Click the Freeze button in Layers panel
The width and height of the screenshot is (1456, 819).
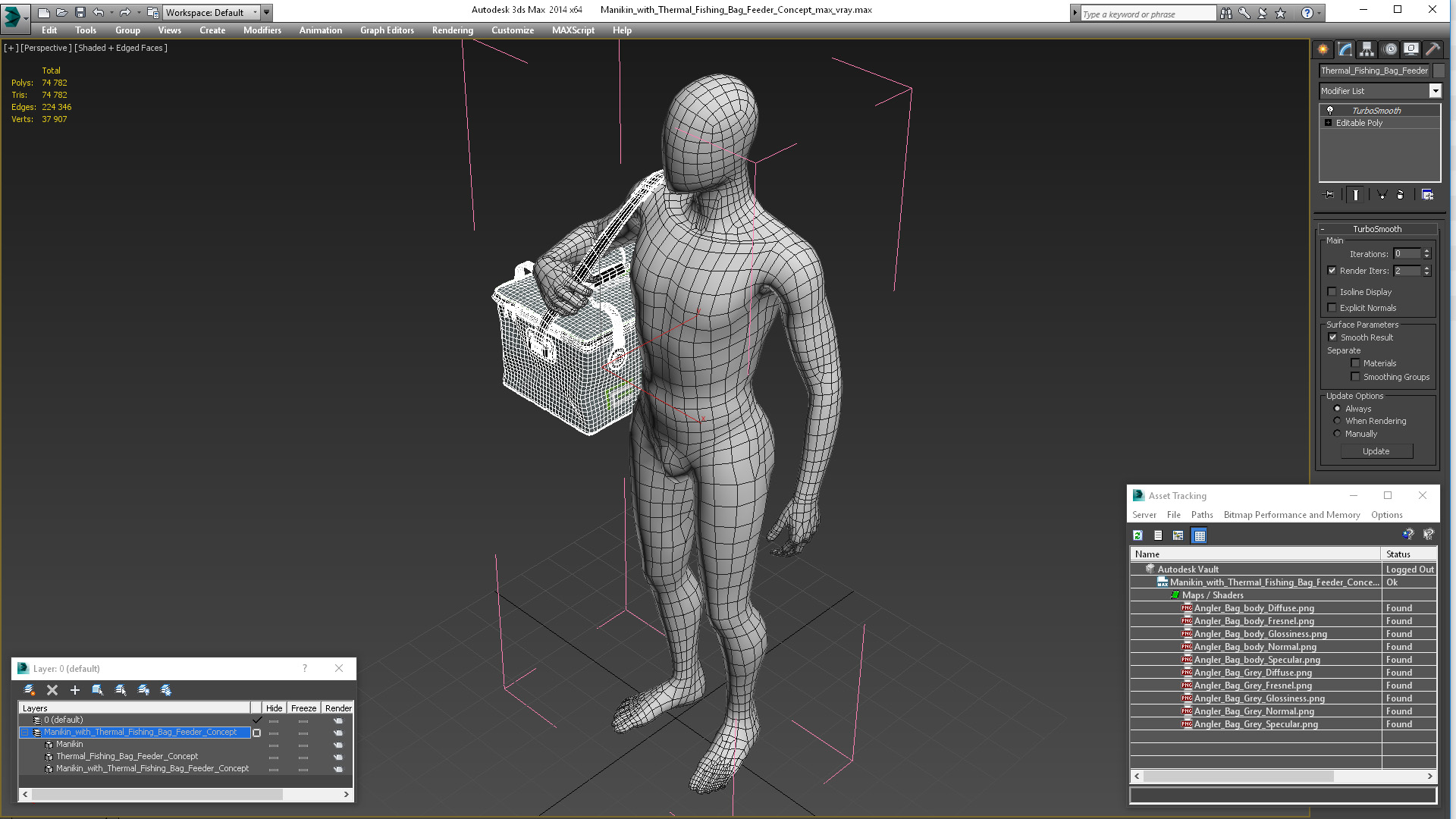[305, 708]
